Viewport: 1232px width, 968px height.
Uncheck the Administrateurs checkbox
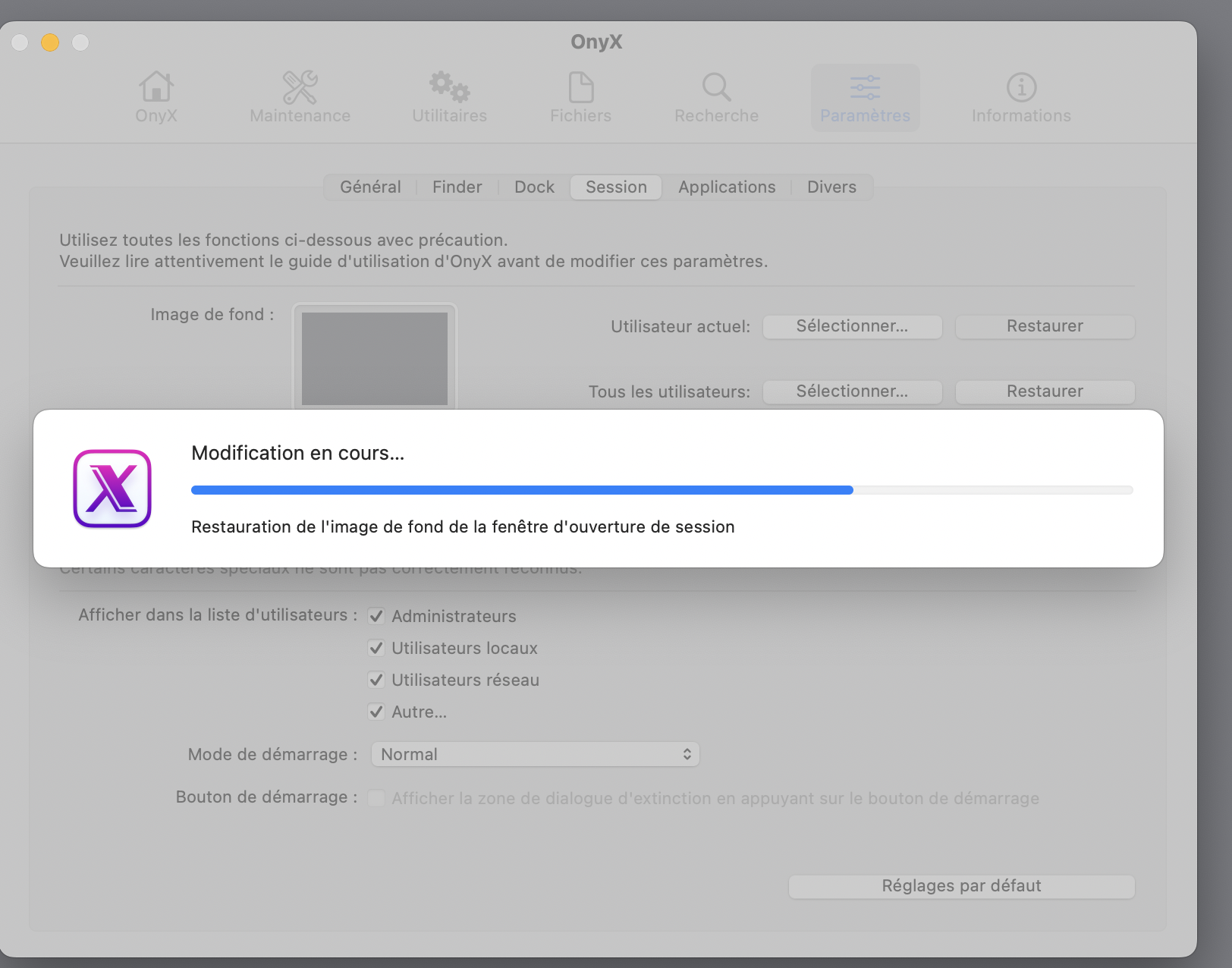click(376, 616)
